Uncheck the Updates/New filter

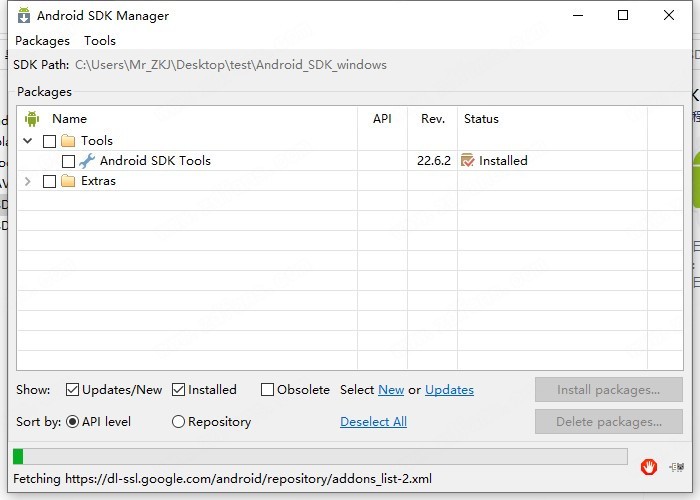pyautogui.click(x=73, y=390)
